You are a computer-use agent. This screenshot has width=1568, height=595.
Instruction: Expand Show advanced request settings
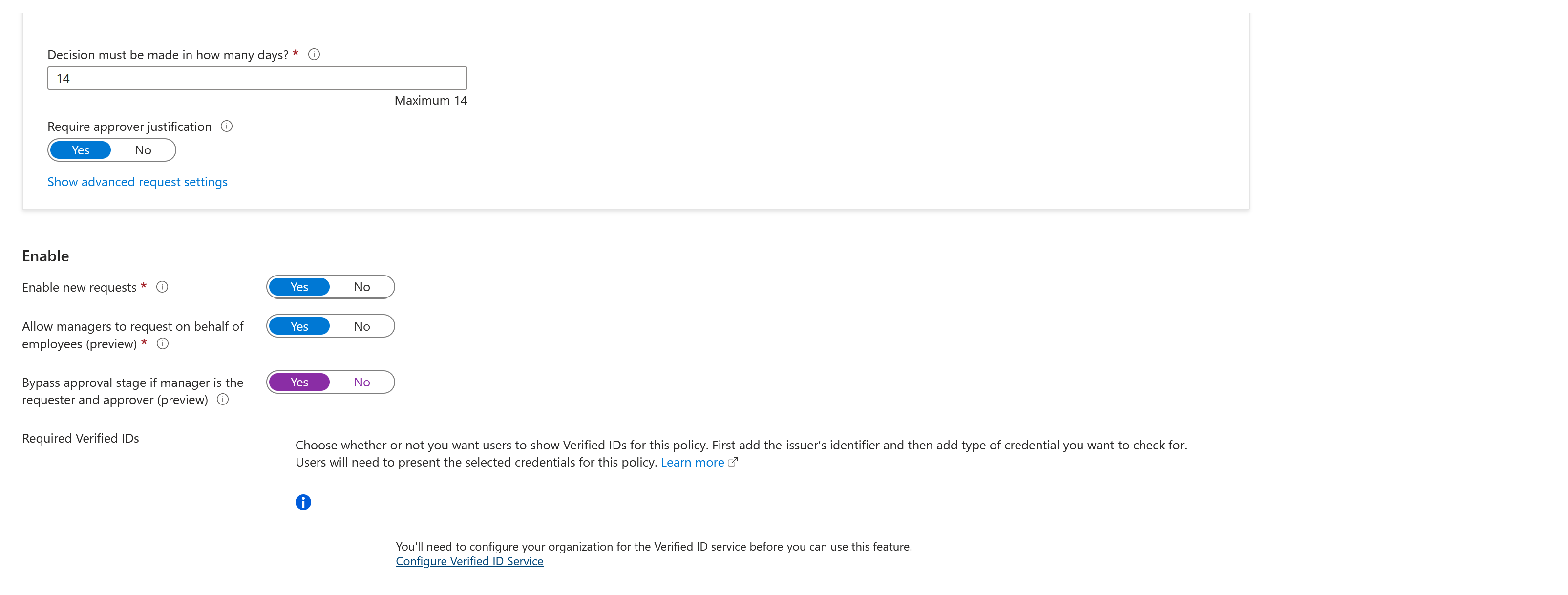point(138,182)
